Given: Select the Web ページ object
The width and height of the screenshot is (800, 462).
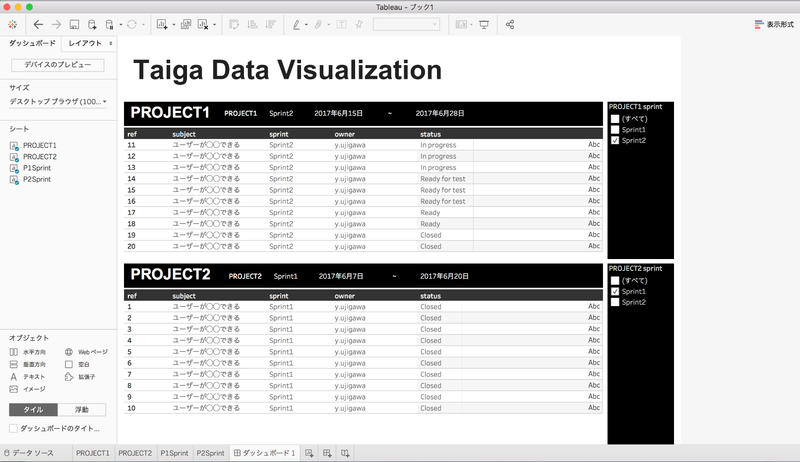Looking at the screenshot, I should [86, 352].
